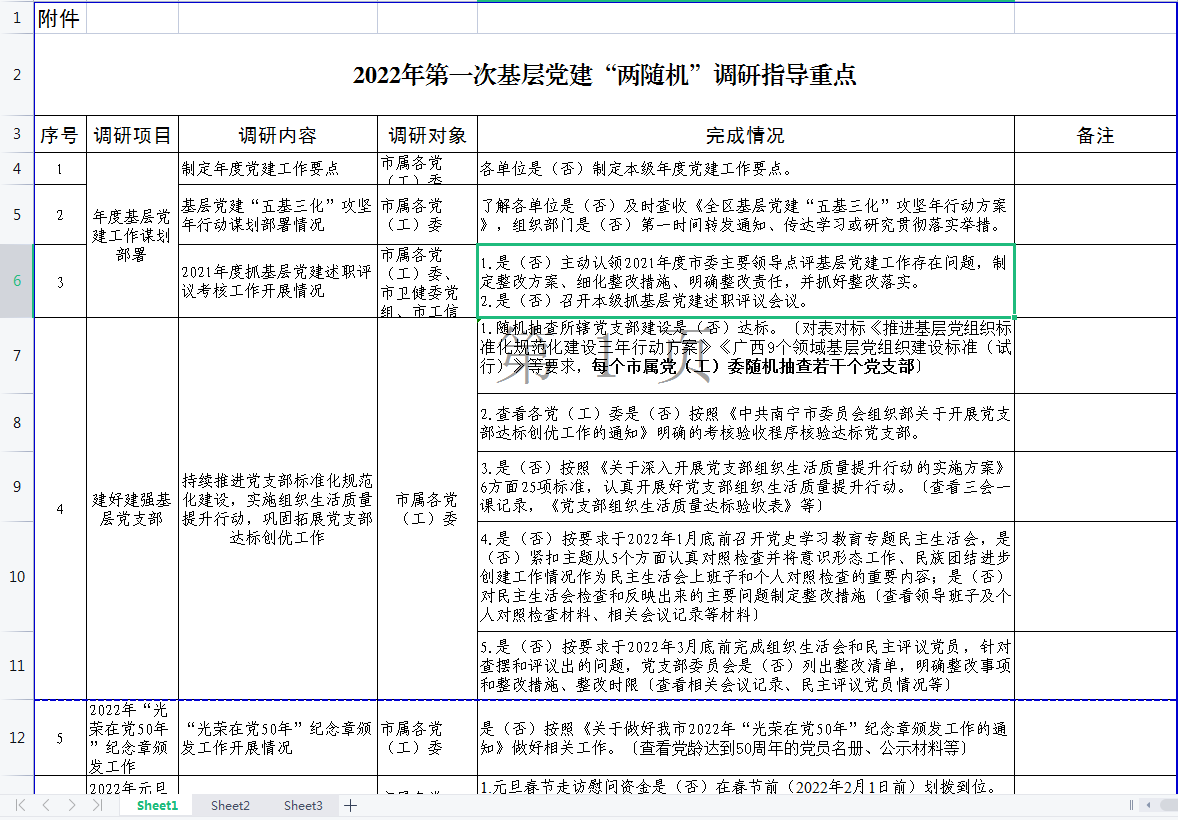Select the cell 制定年度党建工作要点

point(278,168)
